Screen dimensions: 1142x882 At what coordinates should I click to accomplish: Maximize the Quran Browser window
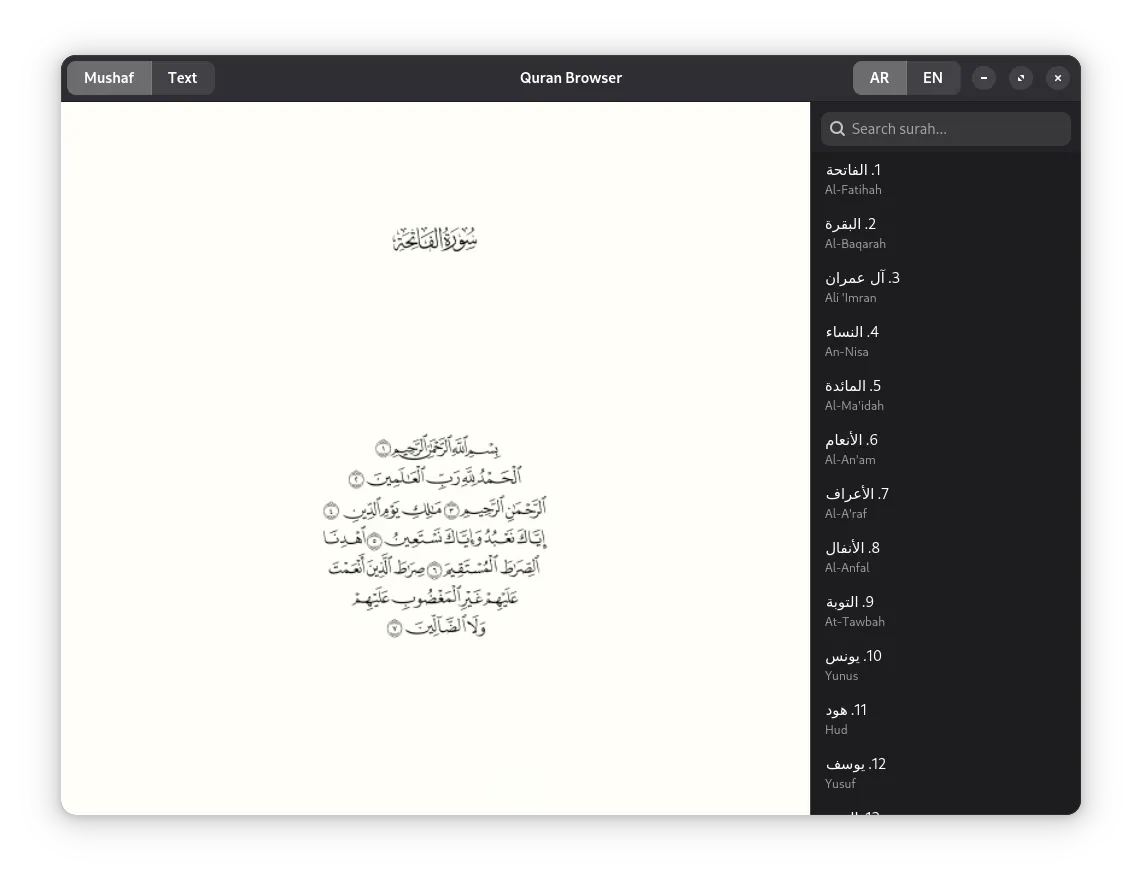click(1021, 78)
